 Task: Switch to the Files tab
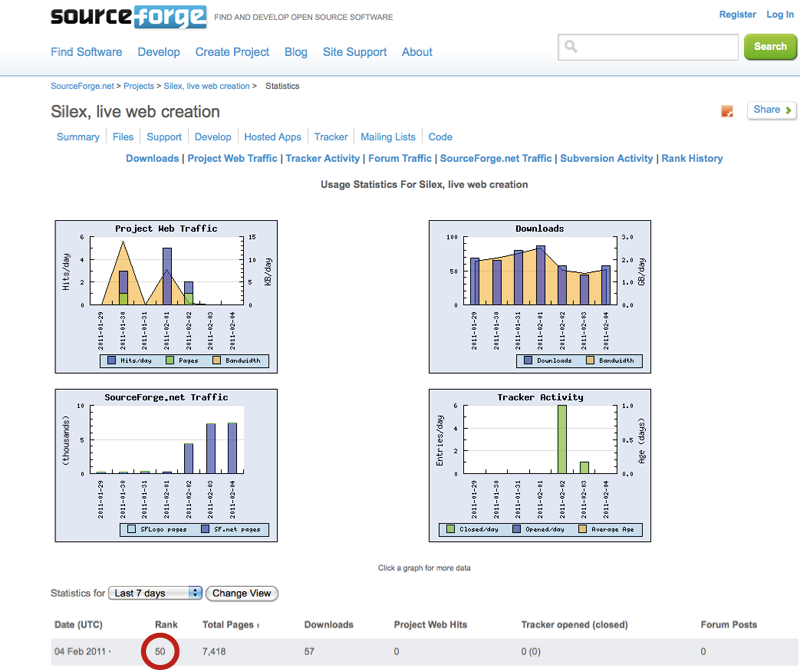pyautogui.click(x=123, y=137)
